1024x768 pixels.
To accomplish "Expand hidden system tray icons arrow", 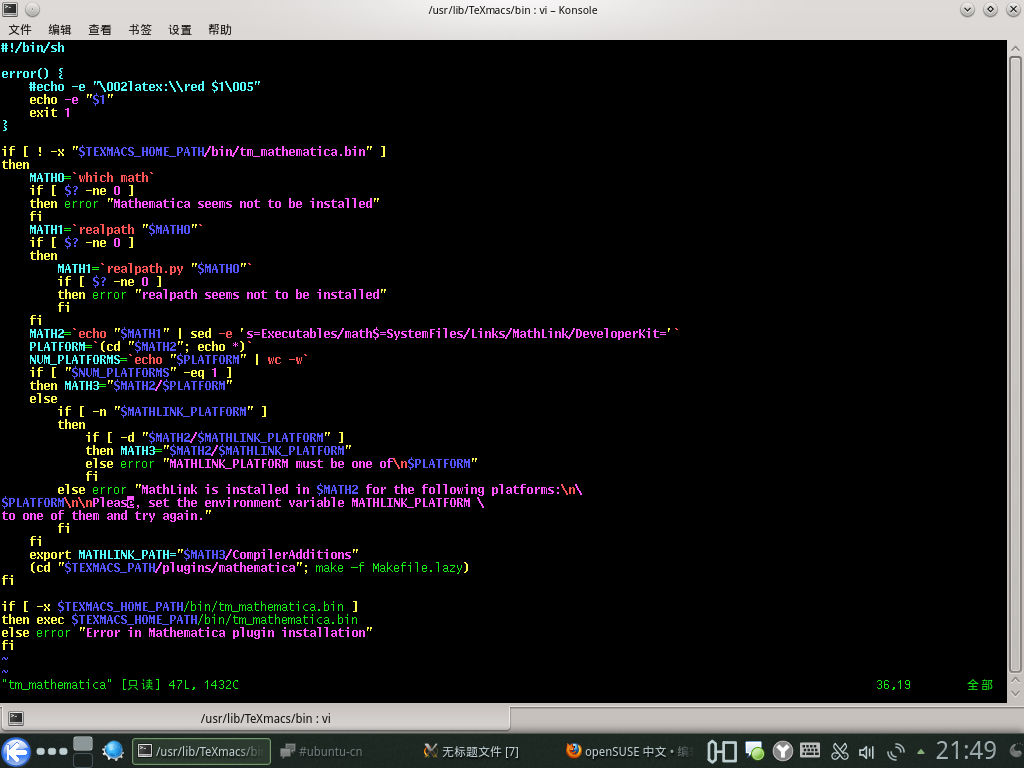I will coord(921,752).
